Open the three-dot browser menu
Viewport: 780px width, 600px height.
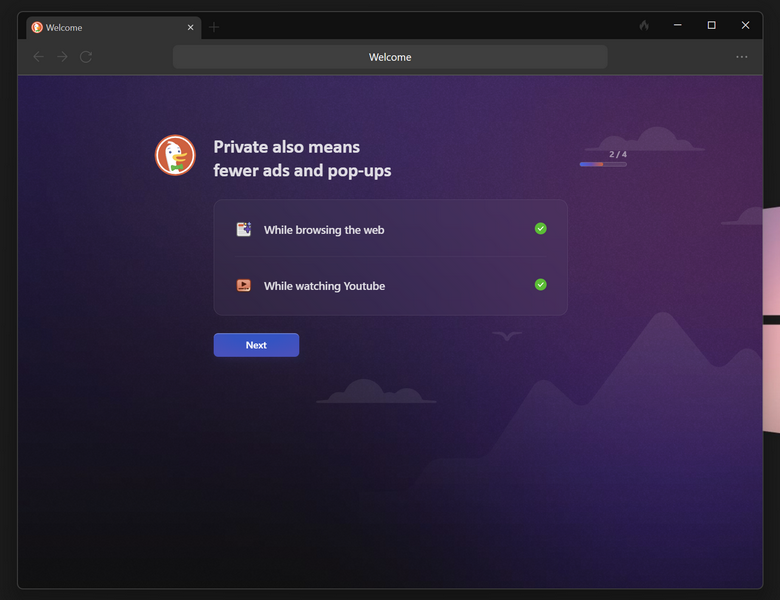(741, 57)
